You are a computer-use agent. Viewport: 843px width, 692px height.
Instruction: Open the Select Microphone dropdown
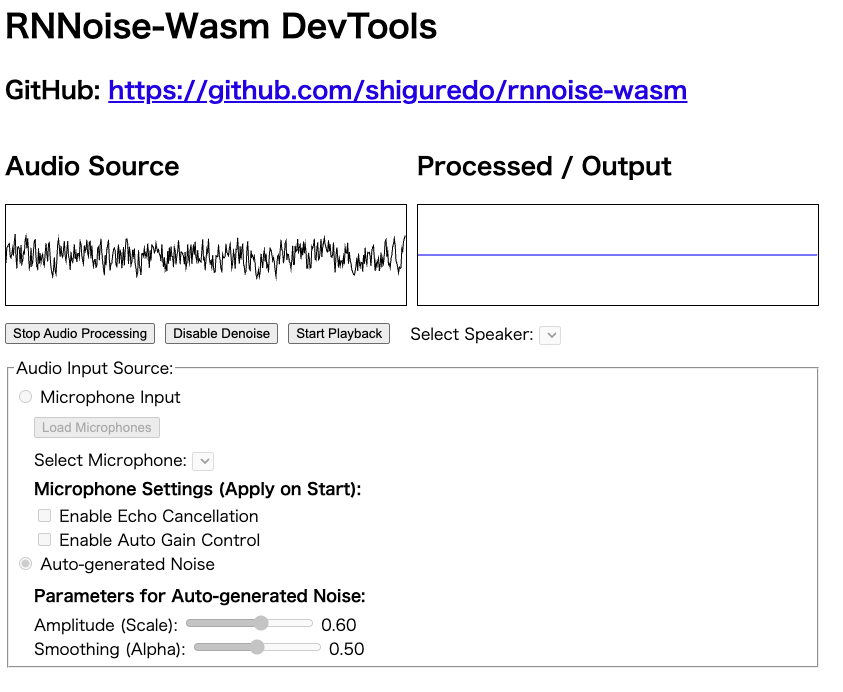click(204, 461)
